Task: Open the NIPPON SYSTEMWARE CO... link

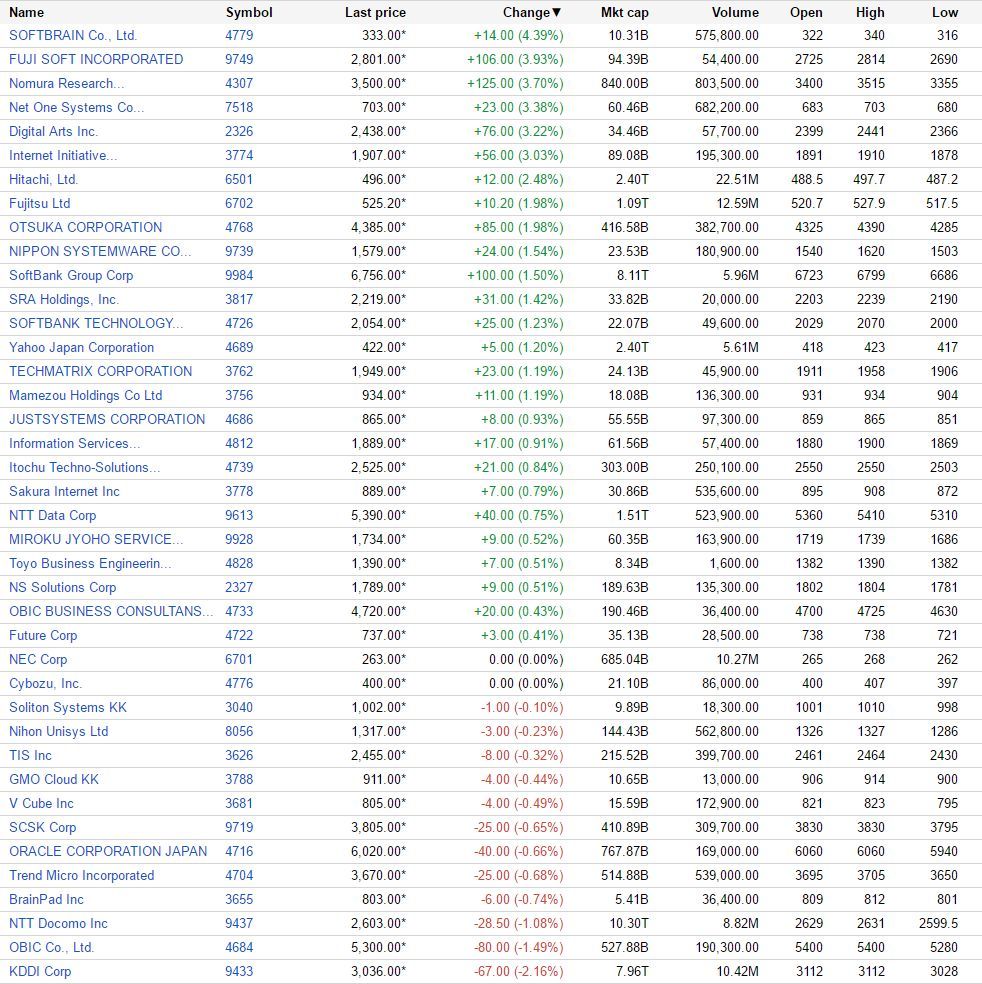Action: pos(100,252)
